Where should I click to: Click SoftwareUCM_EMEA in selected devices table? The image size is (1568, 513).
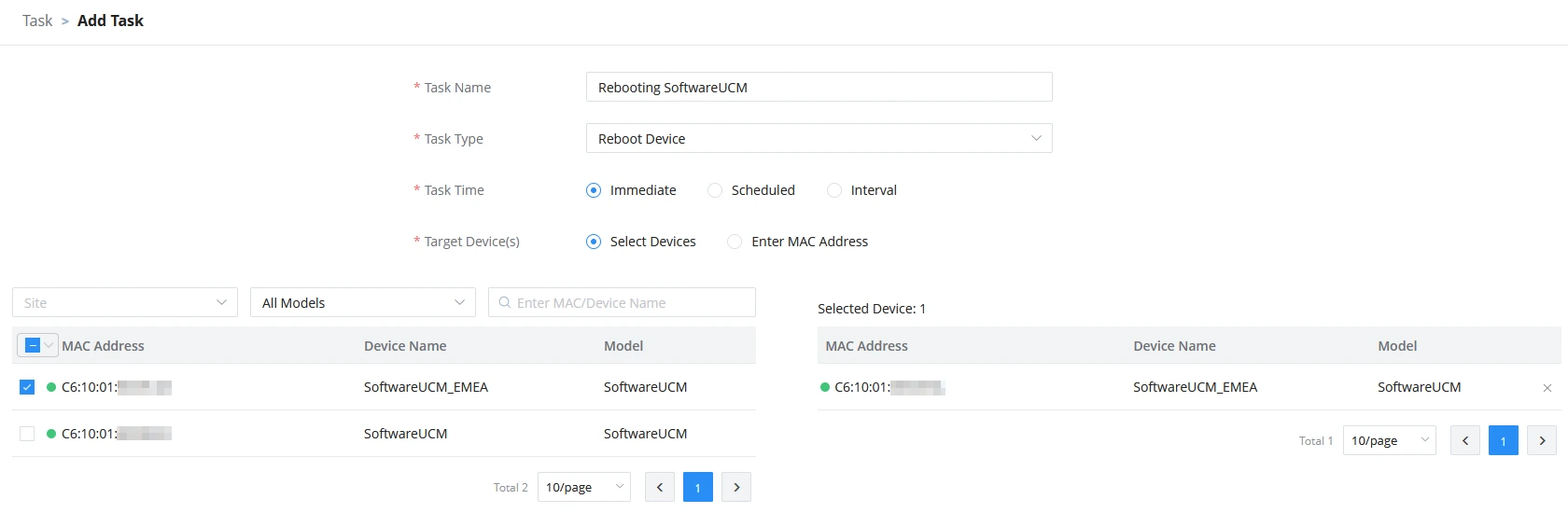click(x=1195, y=387)
